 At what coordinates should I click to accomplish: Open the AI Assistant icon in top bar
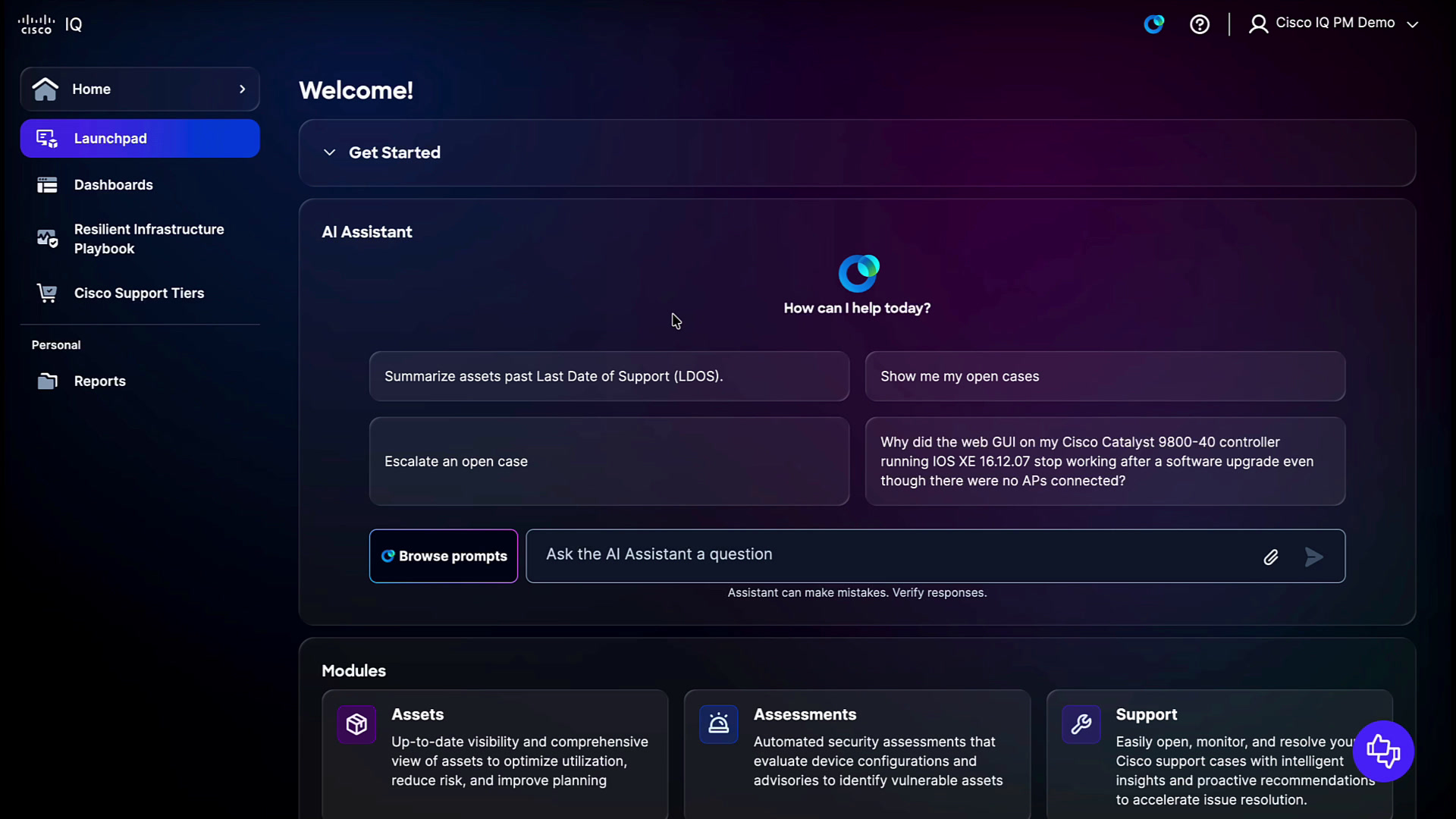1153,24
